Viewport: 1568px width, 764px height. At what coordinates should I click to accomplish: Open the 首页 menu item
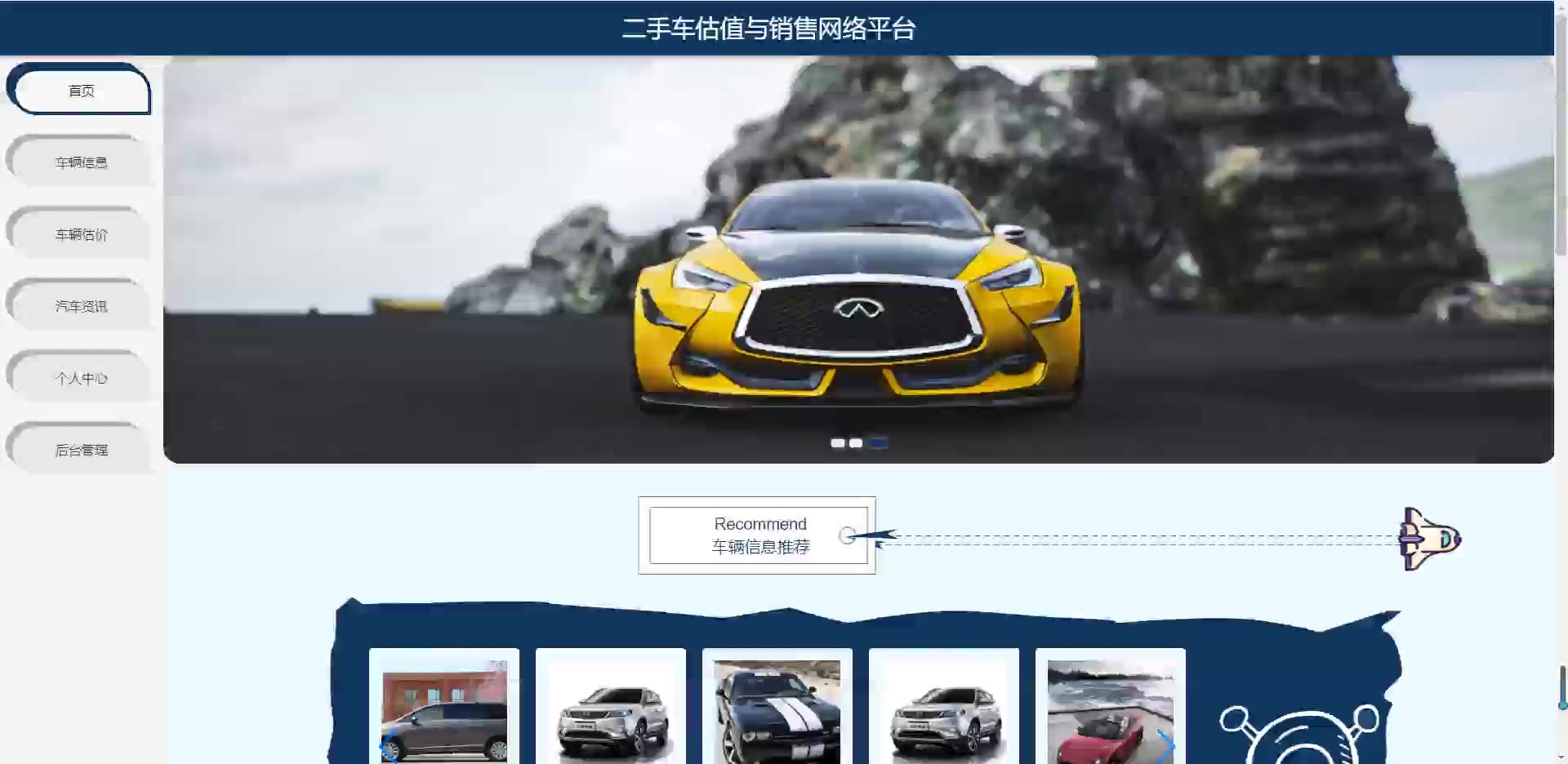click(x=79, y=90)
